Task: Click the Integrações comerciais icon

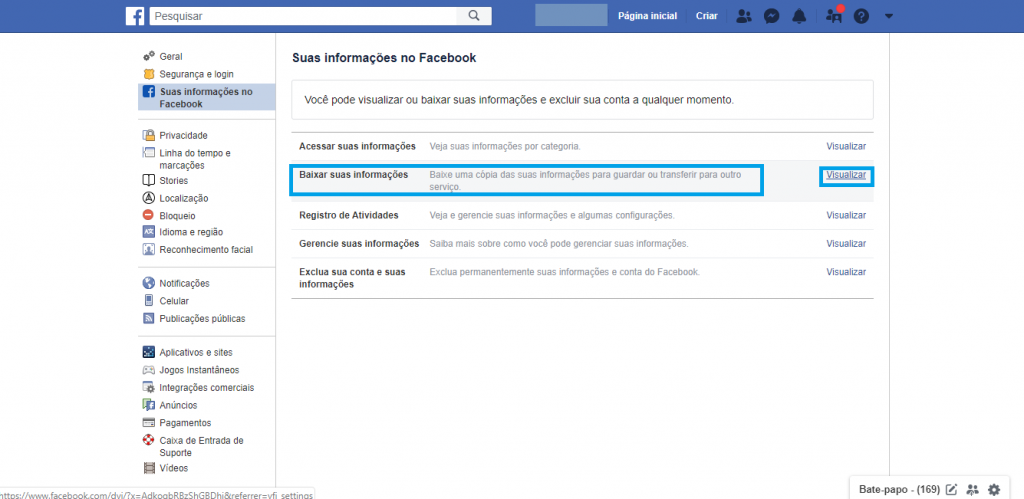Action: click(x=149, y=387)
